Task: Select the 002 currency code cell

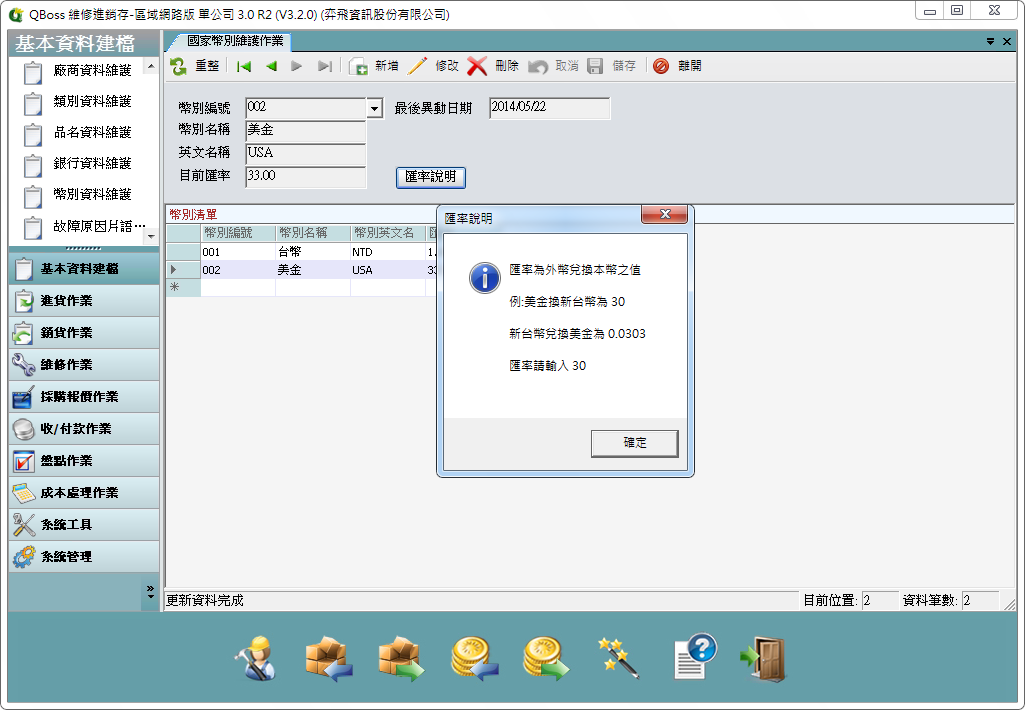Action: click(x=238, y=270)
